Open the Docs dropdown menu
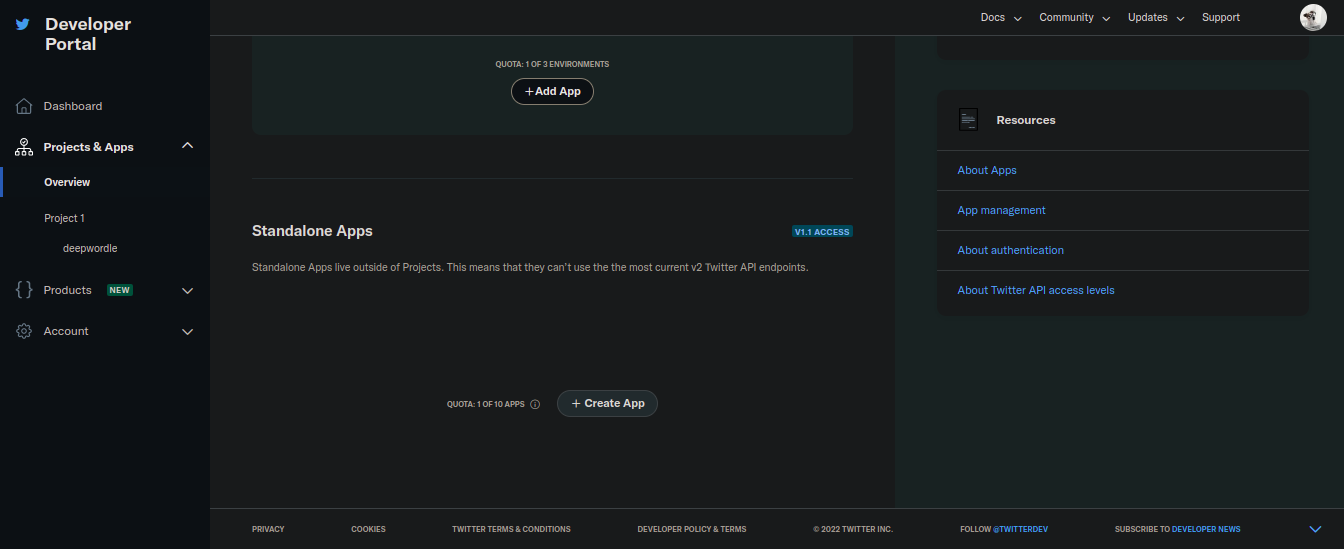 point(1001,18)
